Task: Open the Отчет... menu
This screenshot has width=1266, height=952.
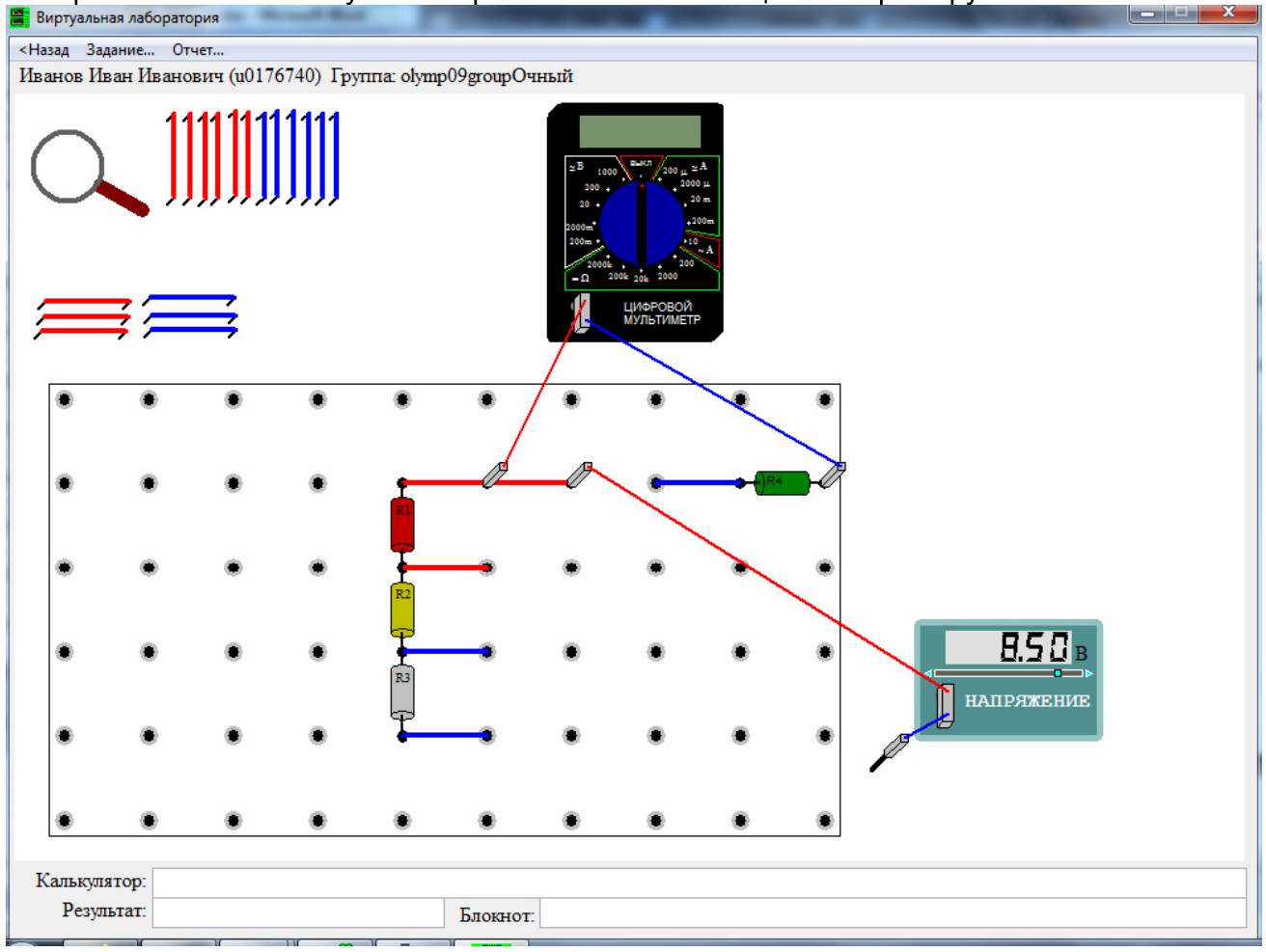Action: [198, 50]
